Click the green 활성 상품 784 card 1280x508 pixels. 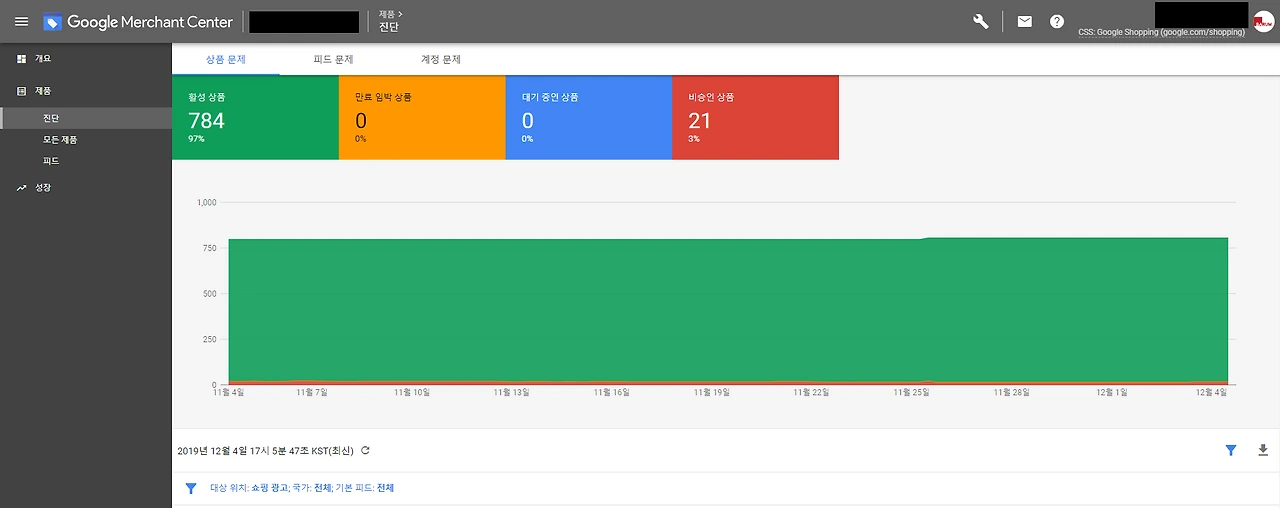255,117
